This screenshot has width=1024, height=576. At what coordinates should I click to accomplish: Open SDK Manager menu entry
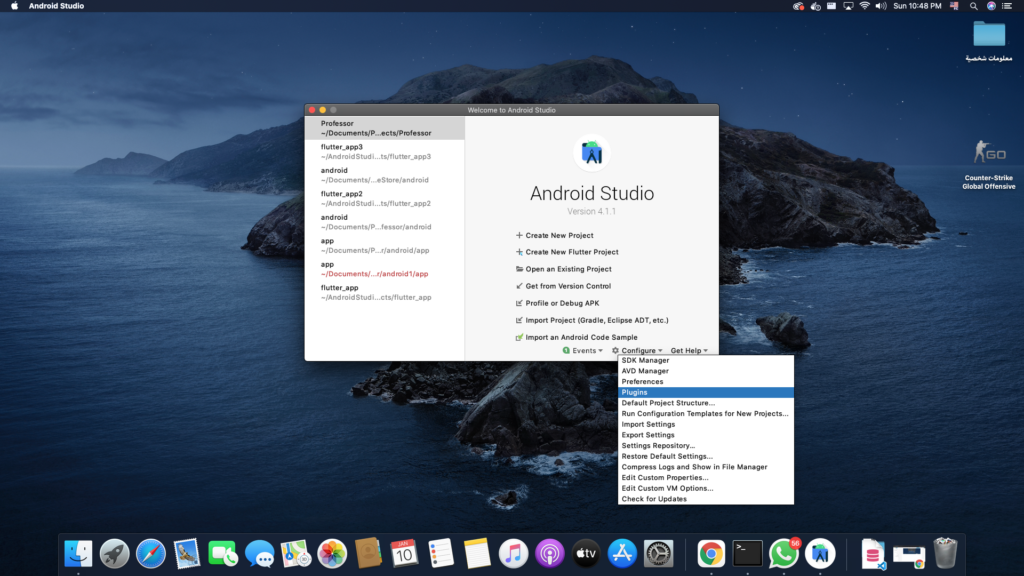coord(705,360)
